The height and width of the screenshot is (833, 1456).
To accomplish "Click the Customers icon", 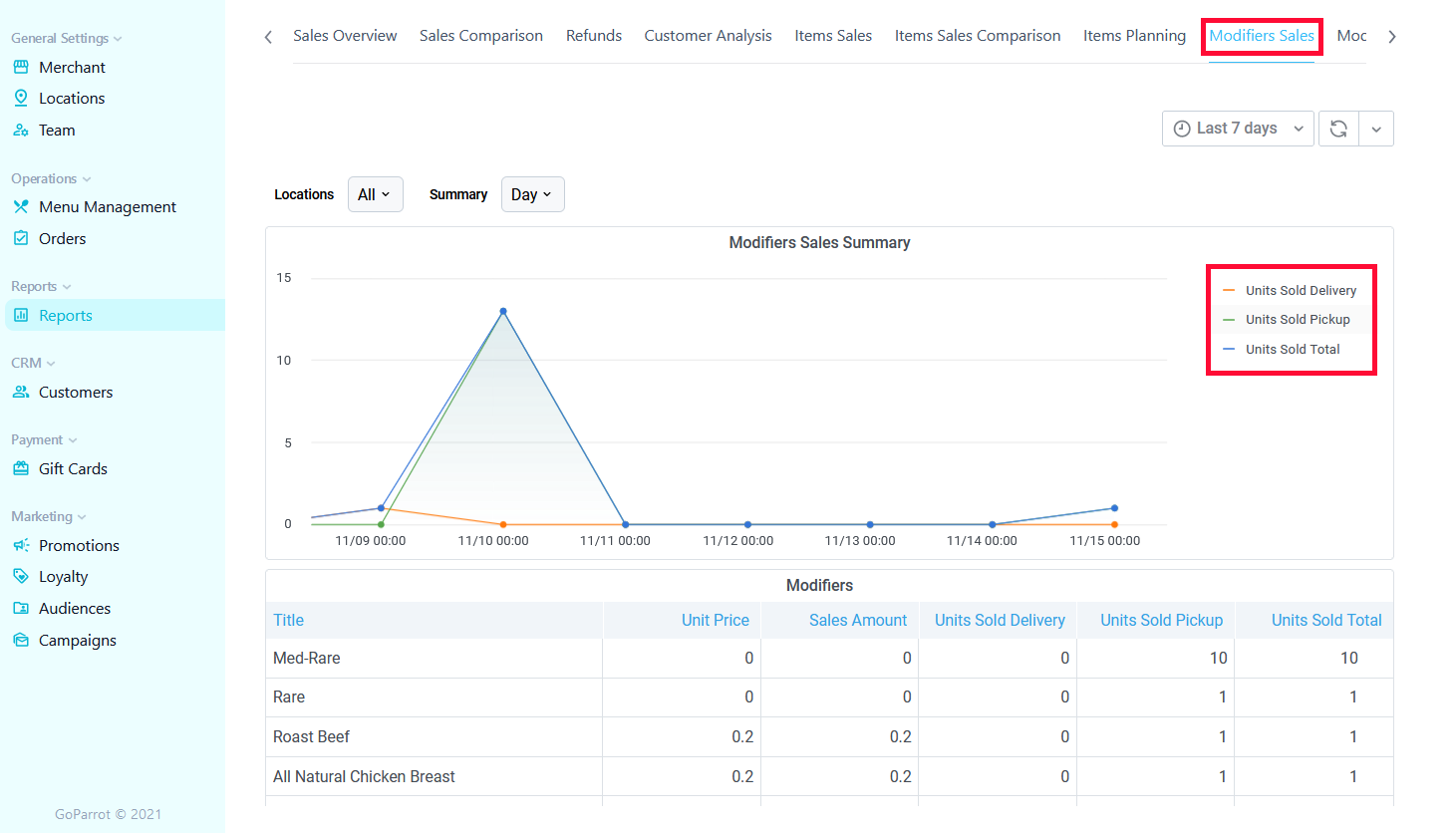I will (21, 392).
